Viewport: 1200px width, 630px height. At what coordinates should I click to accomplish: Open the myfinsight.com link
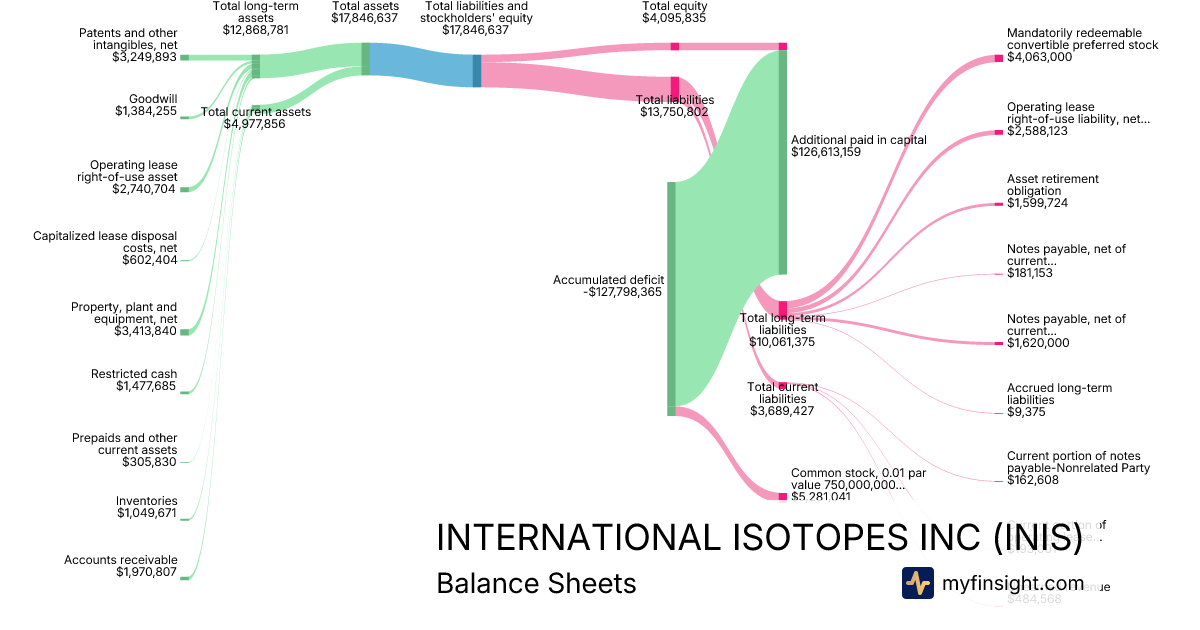1013,583
